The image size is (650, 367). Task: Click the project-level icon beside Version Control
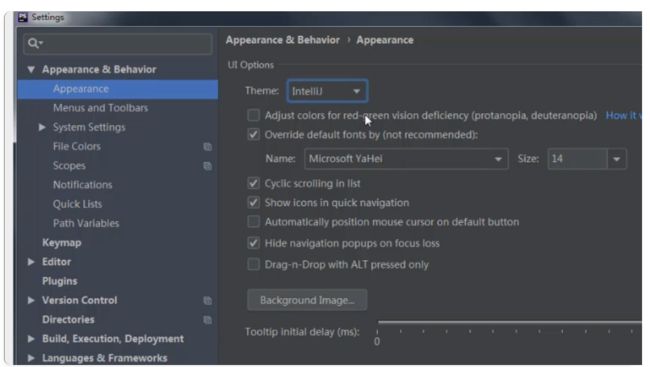tap(208, 301)
